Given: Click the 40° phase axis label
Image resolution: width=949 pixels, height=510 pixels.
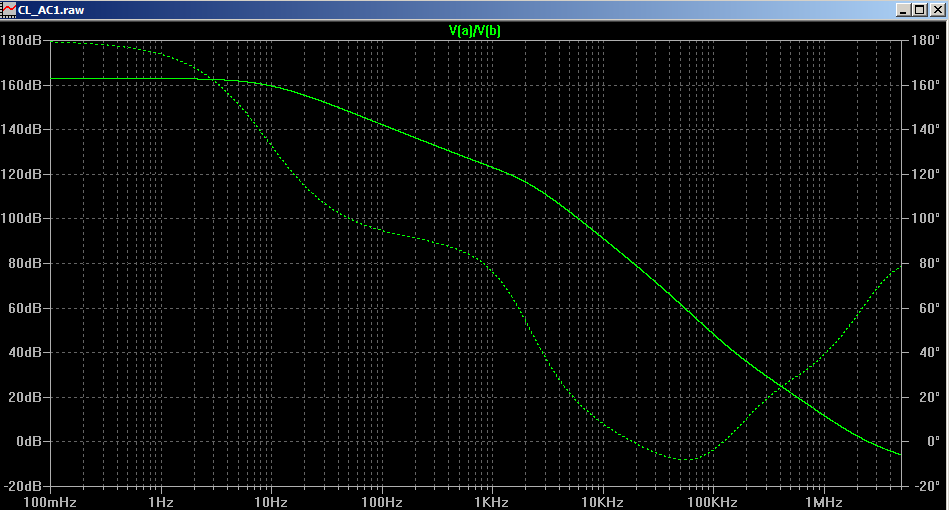Looking at the screenshot, I should point(929,352).
